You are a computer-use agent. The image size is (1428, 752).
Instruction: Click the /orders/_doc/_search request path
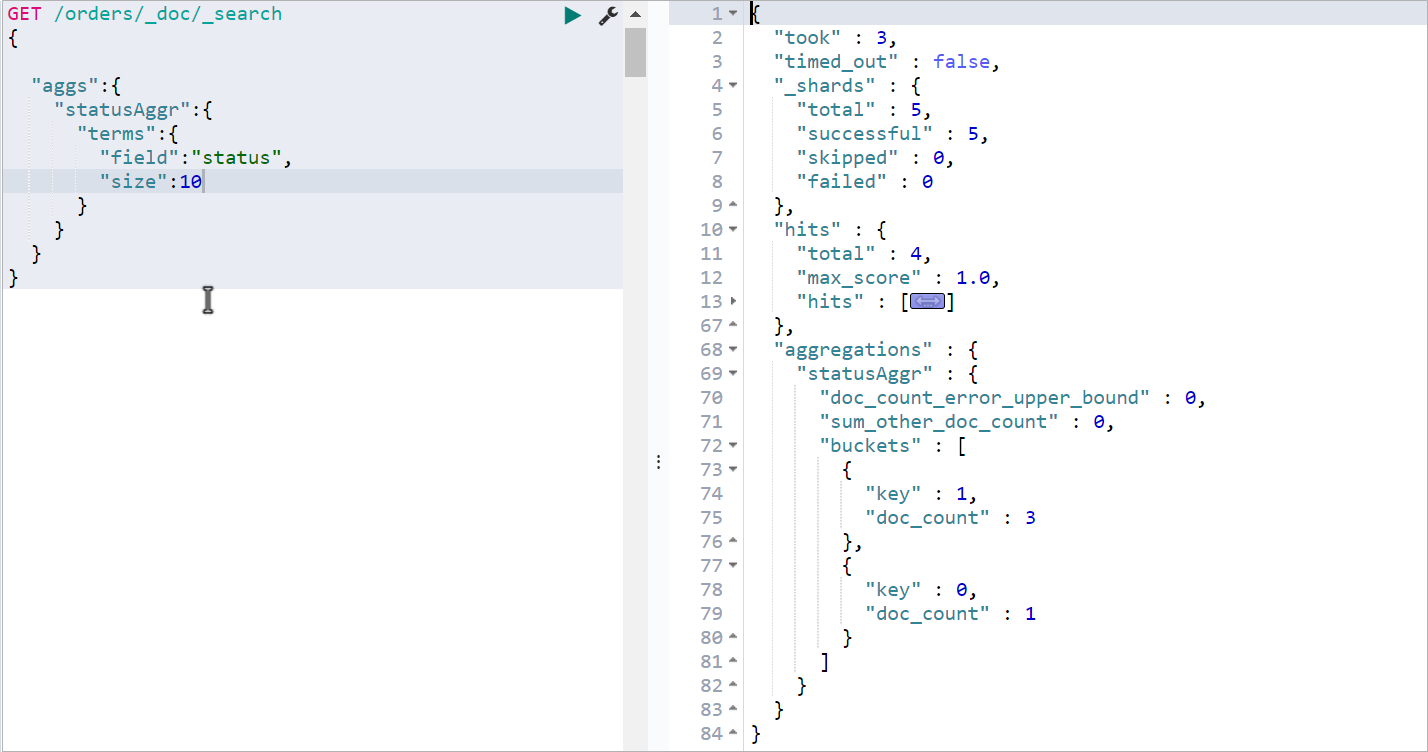click(x=168, y=14)
